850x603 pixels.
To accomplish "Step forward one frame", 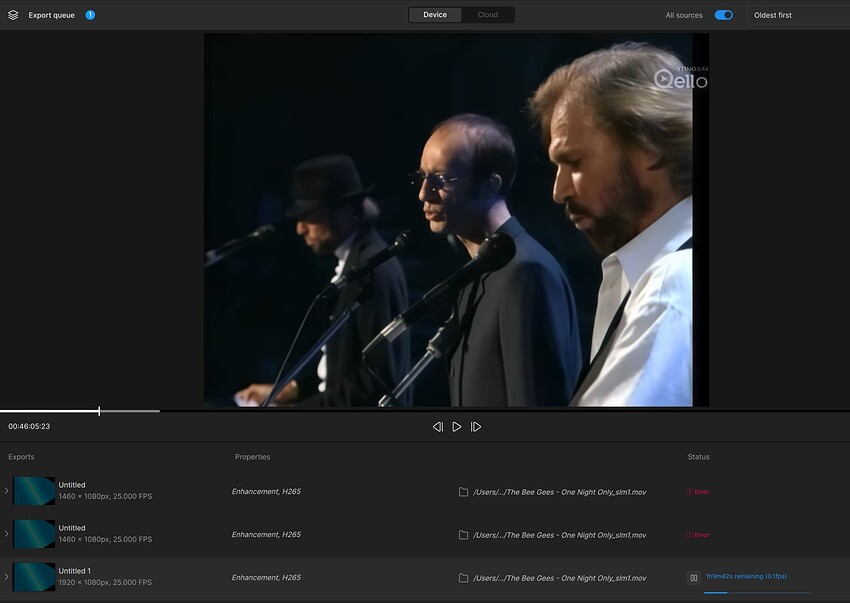I will click(x=476, y=427).
